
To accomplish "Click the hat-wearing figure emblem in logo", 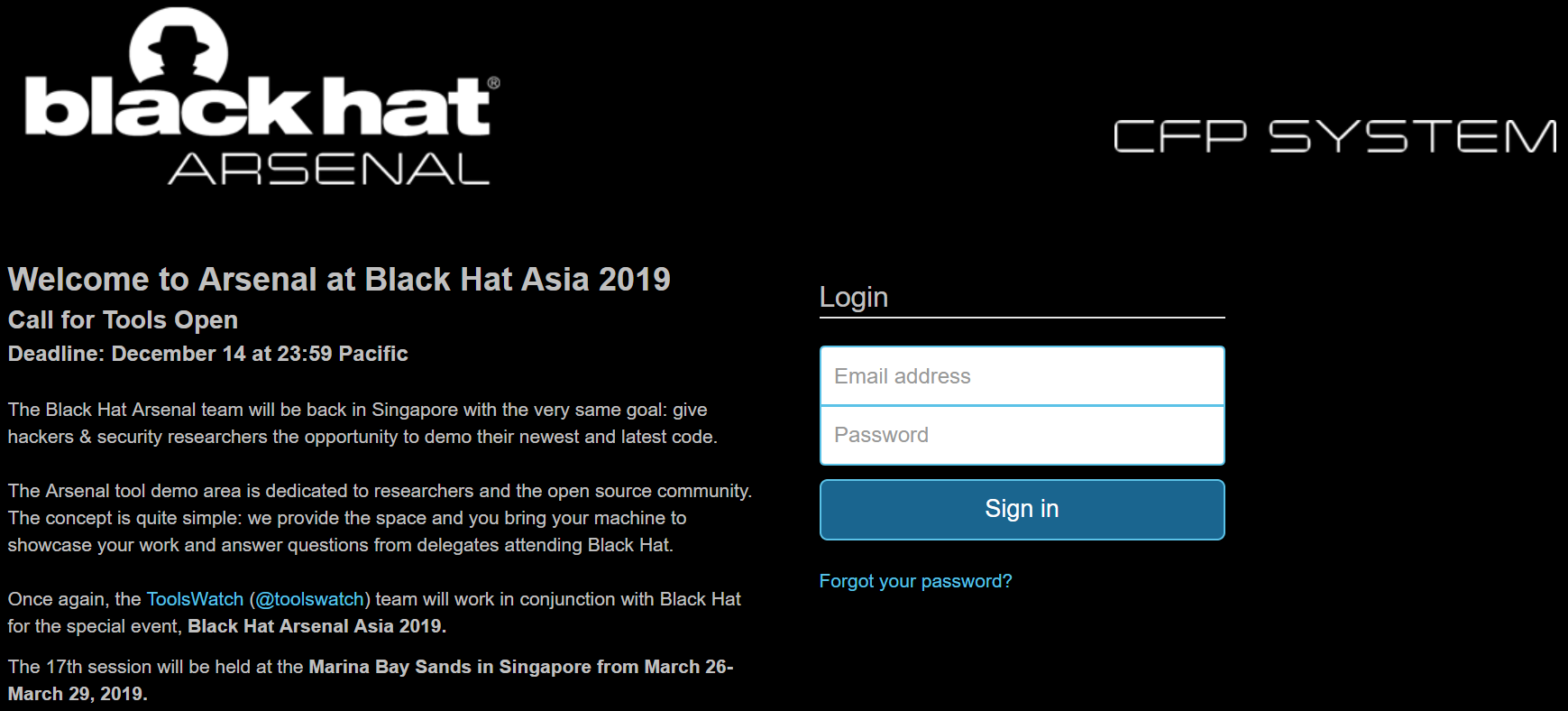I will tap(179, 45).
